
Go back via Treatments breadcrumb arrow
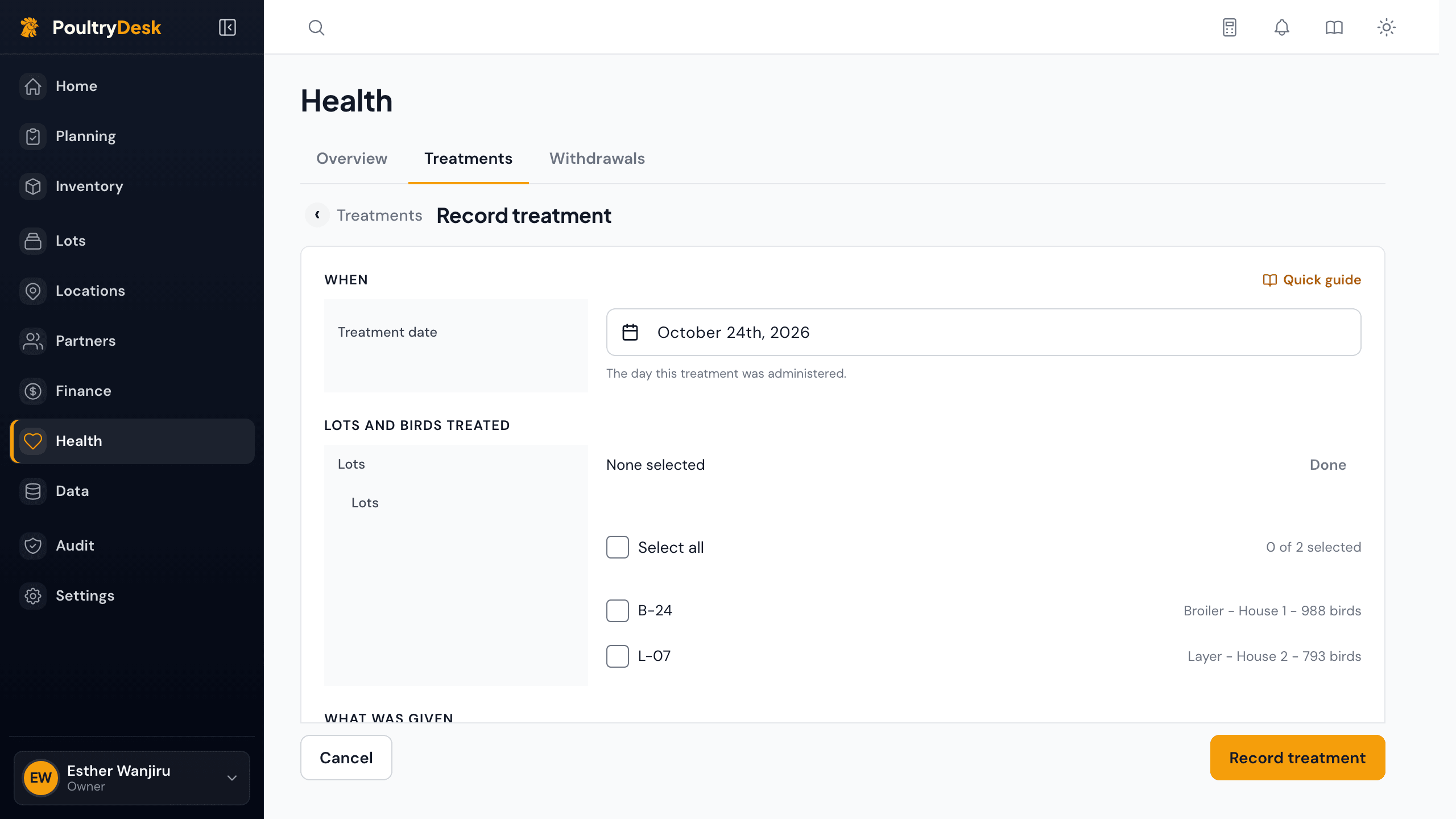pyautogui.click(x=317, y=215)
